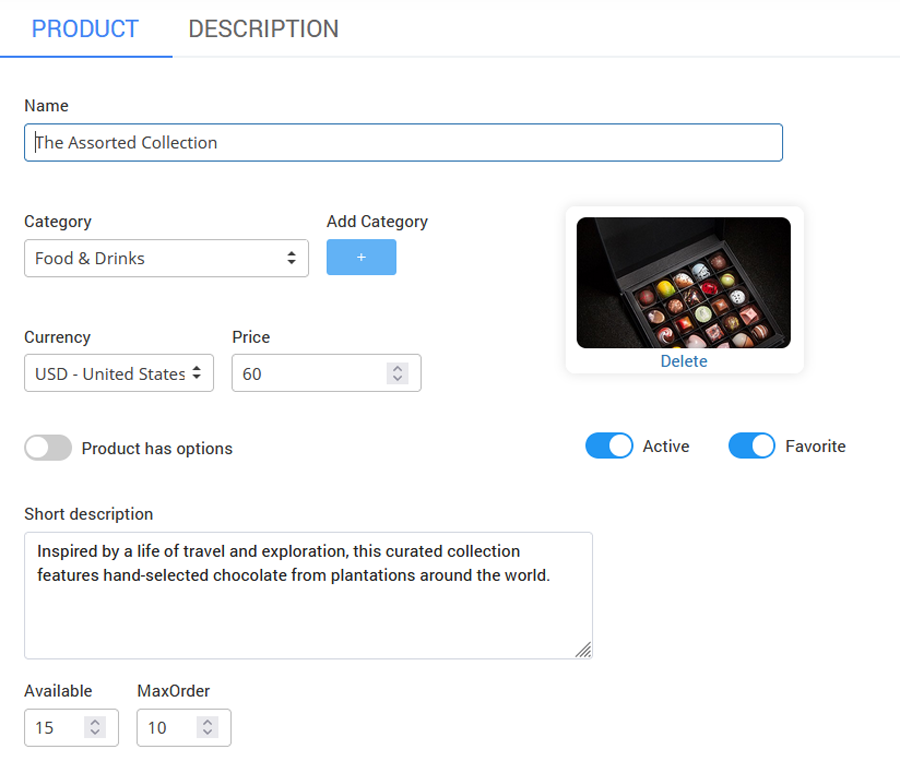This screenshot has width=900, height=761.
Task: Turn off the Active toggle
Action: pos(609,446)
